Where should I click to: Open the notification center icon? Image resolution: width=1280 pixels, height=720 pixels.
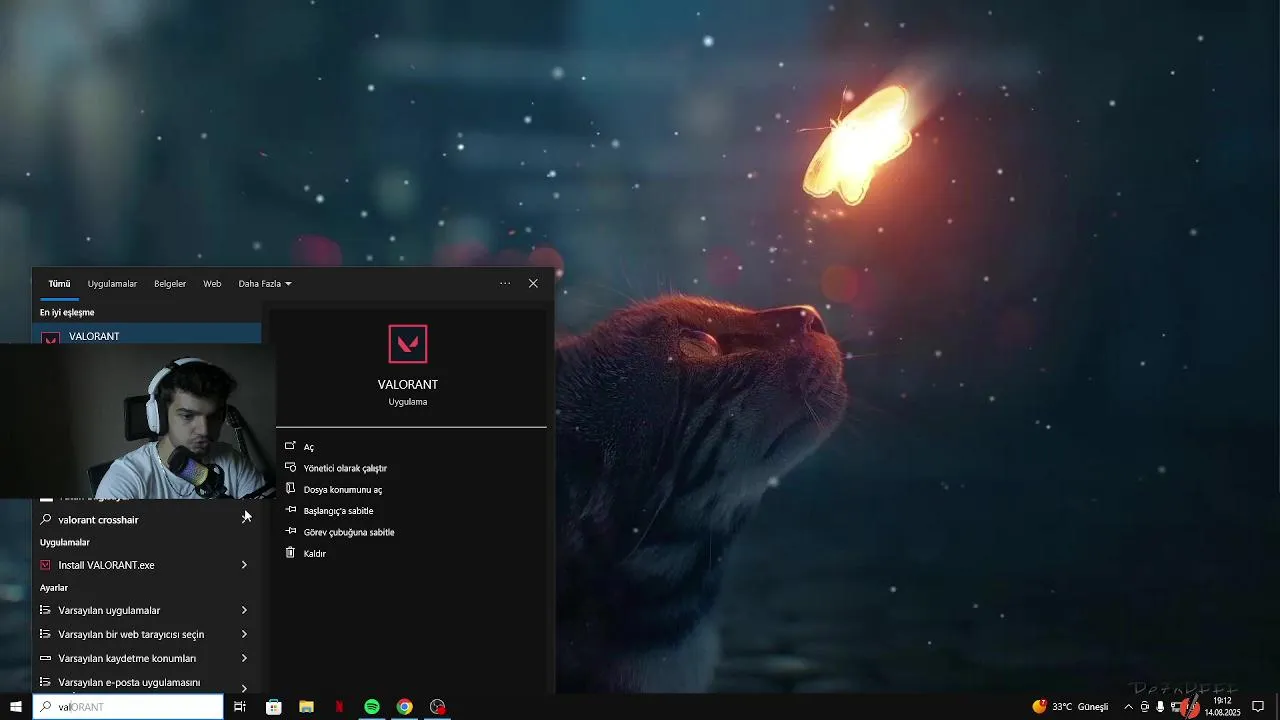tap(1258, 707)
